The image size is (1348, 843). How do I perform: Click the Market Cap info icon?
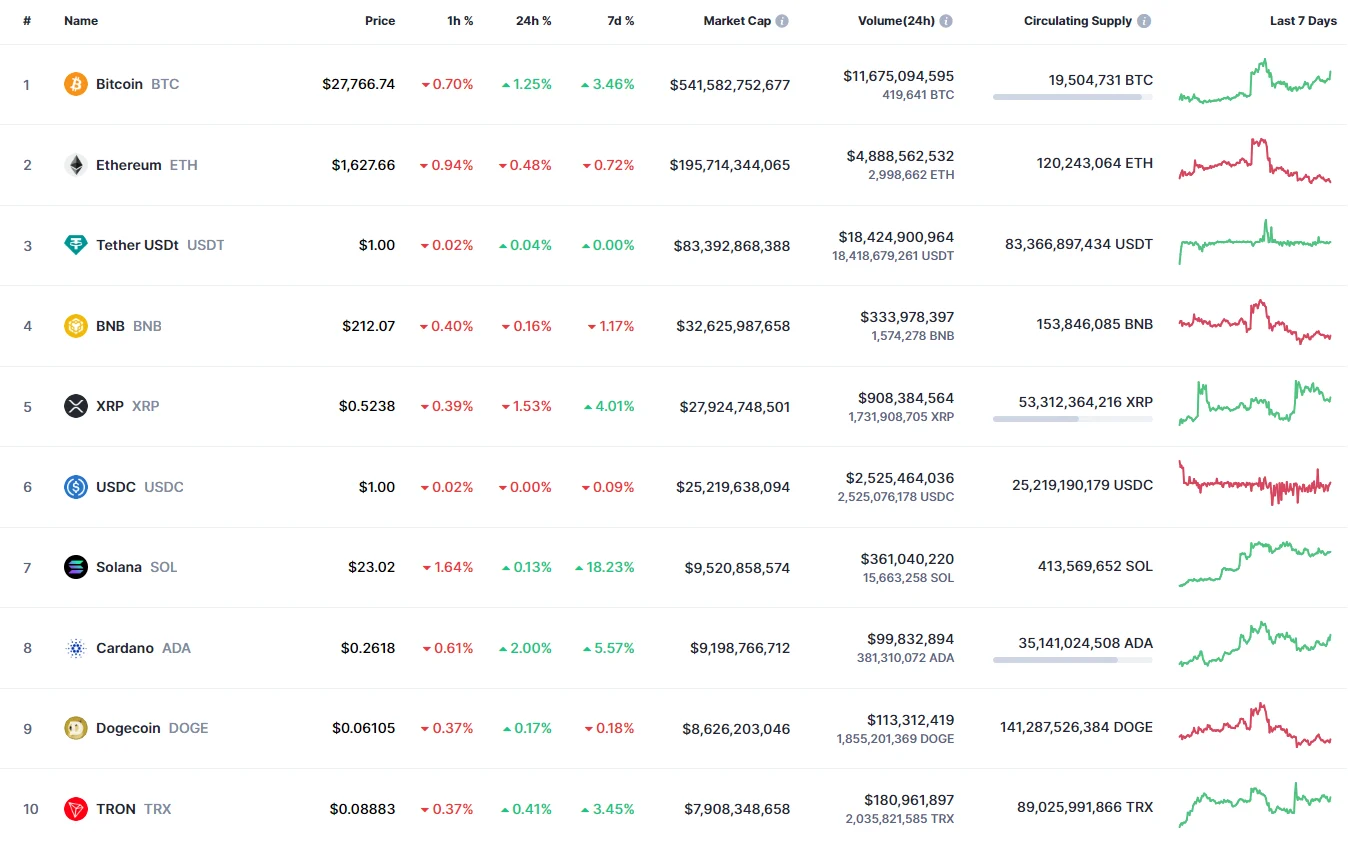coord(782,21)
